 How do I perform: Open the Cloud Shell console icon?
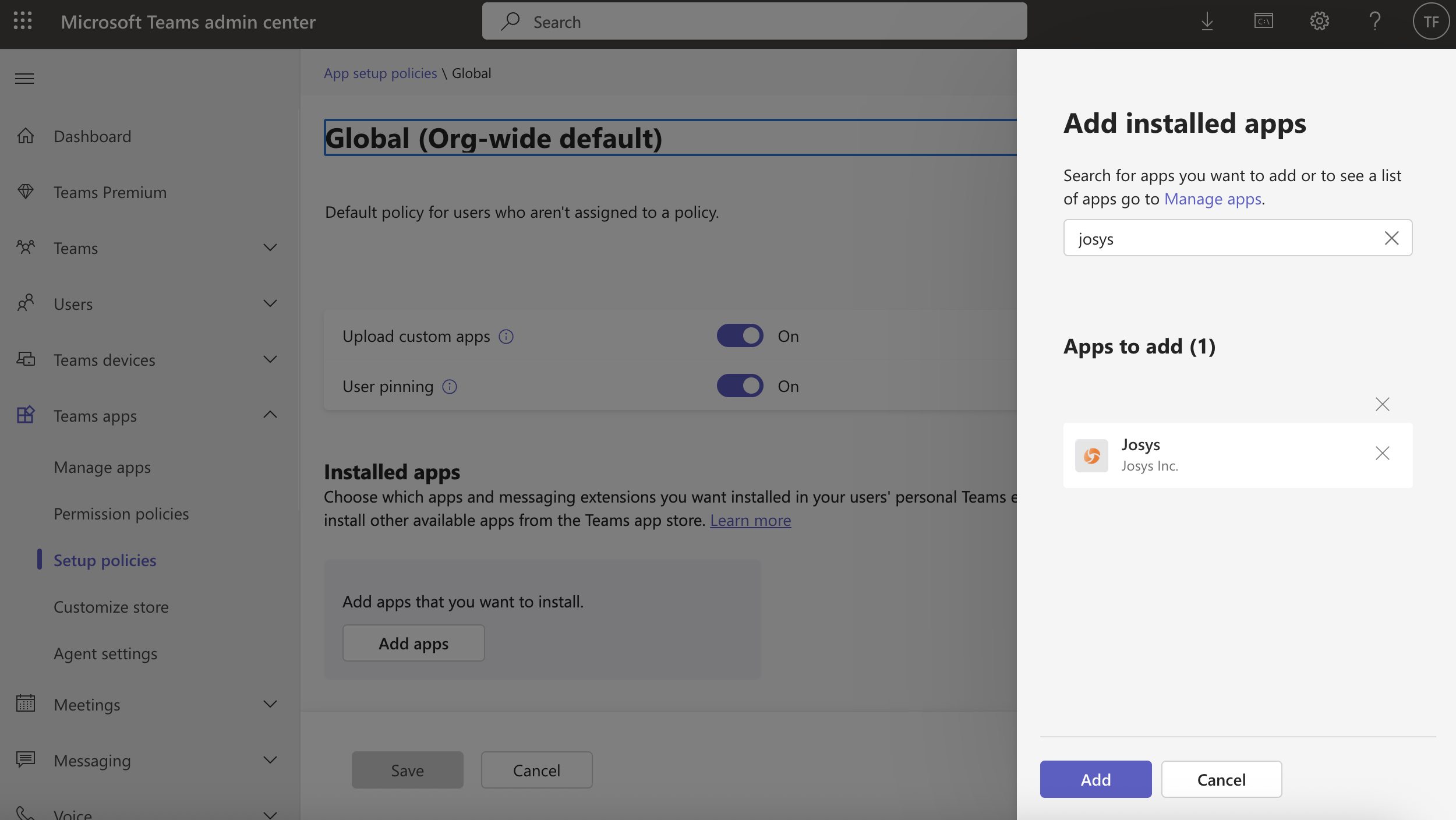(1263, 22)
